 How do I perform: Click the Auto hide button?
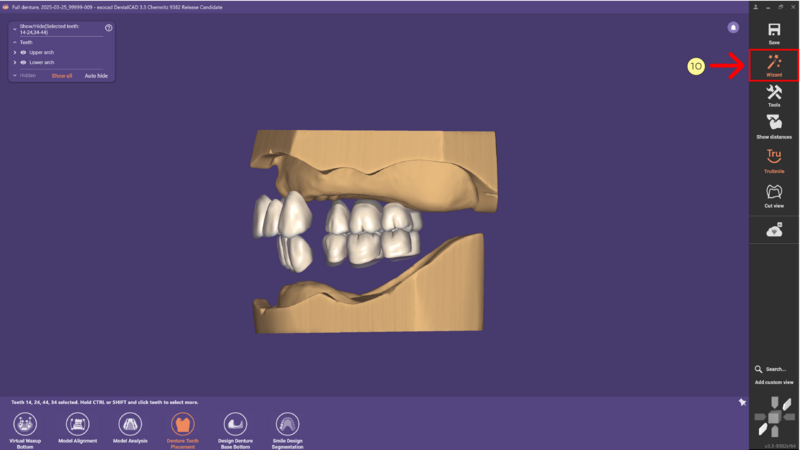(x=96, y=76)
